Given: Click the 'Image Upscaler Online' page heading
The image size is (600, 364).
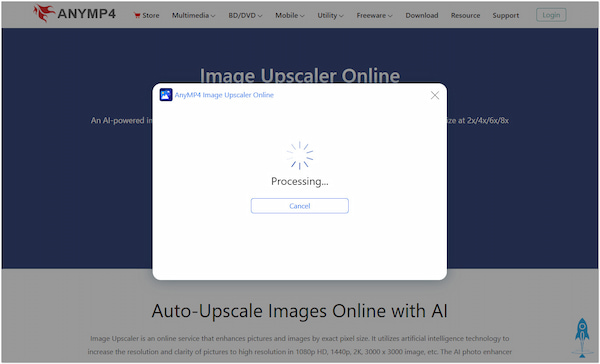Looking at the screenshot, I should [300, 75].
